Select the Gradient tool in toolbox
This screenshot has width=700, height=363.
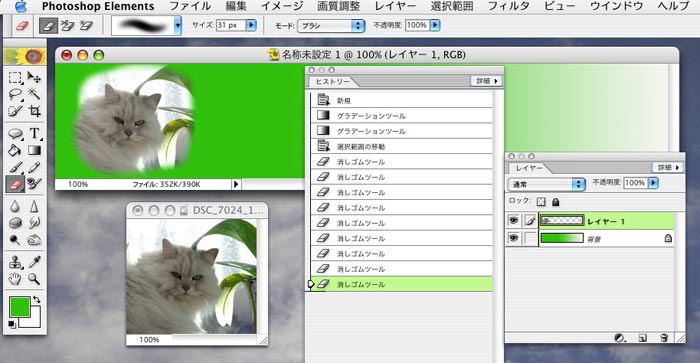(34, 150)
